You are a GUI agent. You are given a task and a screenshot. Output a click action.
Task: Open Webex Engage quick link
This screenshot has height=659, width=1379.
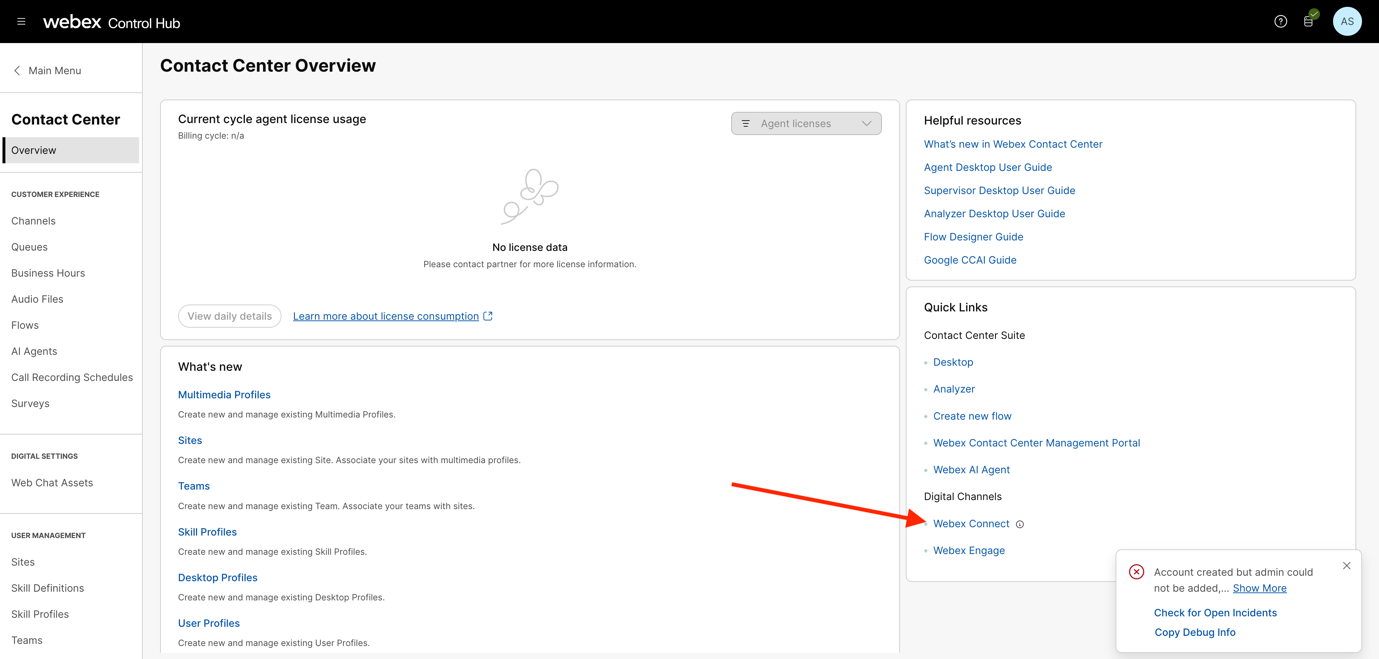pos(968,551)
